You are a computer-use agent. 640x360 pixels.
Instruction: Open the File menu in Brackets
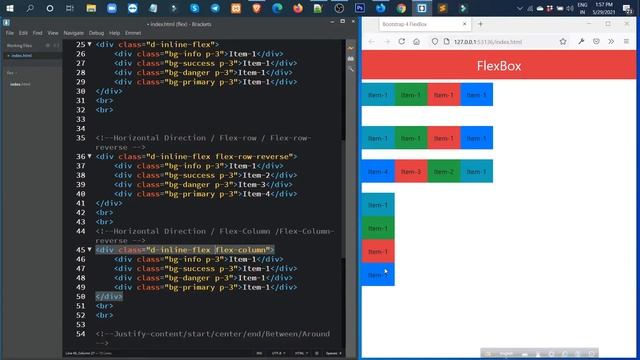[x=10, y=33]
